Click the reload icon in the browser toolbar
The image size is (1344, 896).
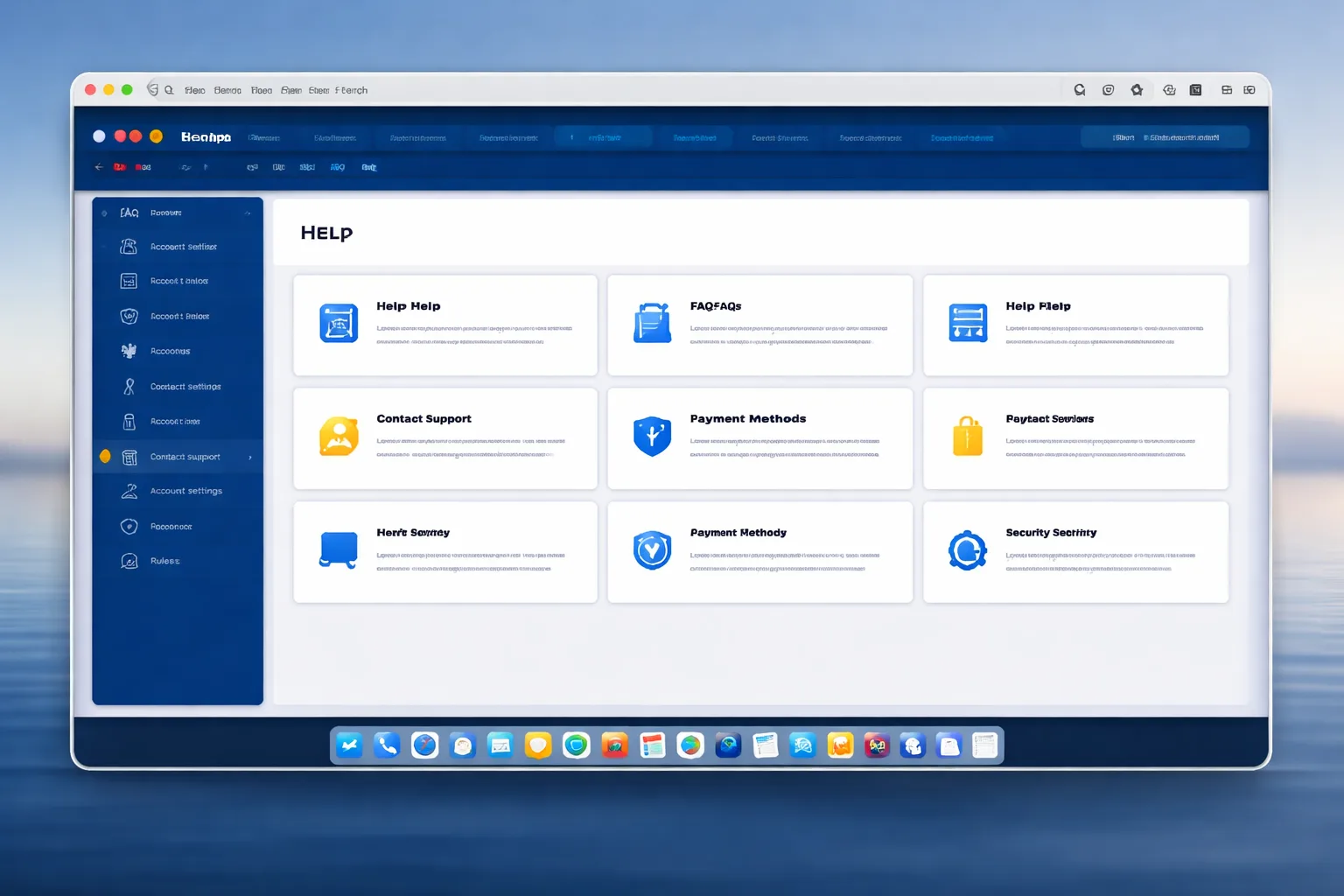tap(1080, 90)
